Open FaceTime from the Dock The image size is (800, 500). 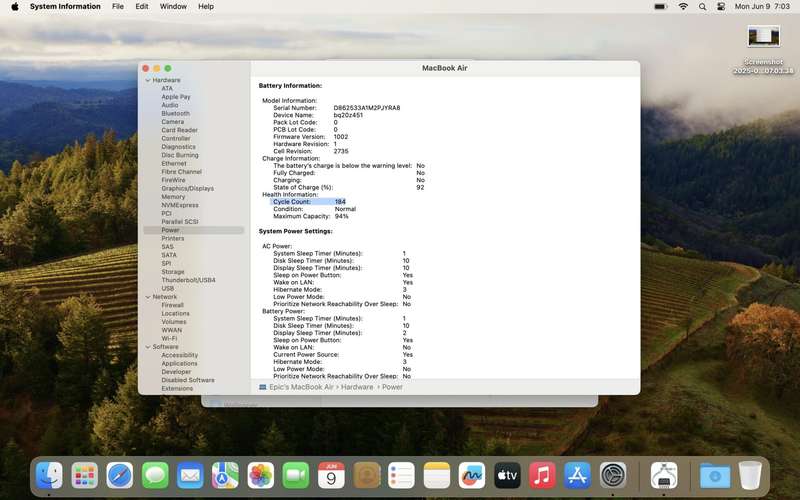click(x=296, y=475)
